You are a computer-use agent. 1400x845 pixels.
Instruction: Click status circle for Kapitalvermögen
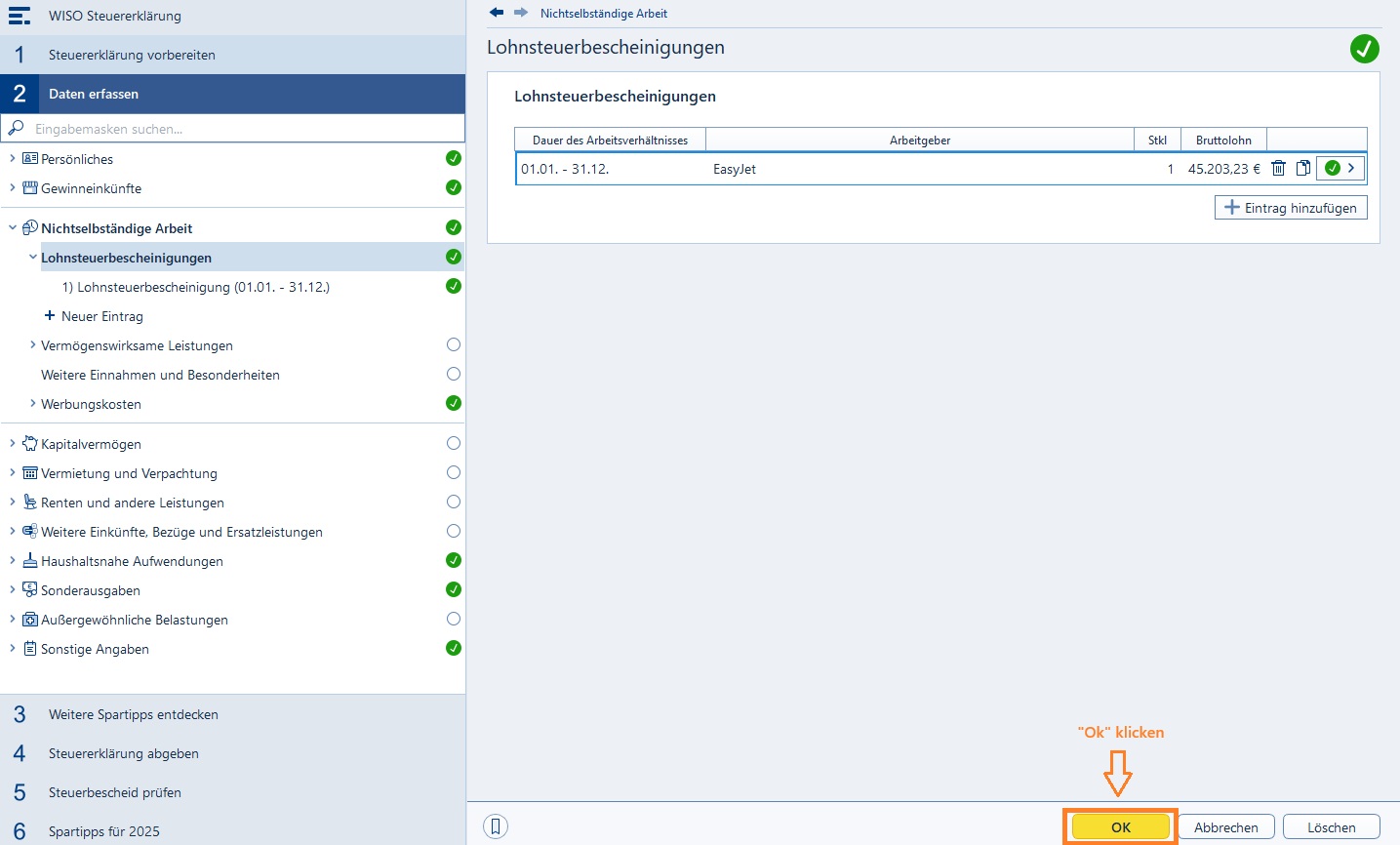pyautogui.click(x=454, y=443)
